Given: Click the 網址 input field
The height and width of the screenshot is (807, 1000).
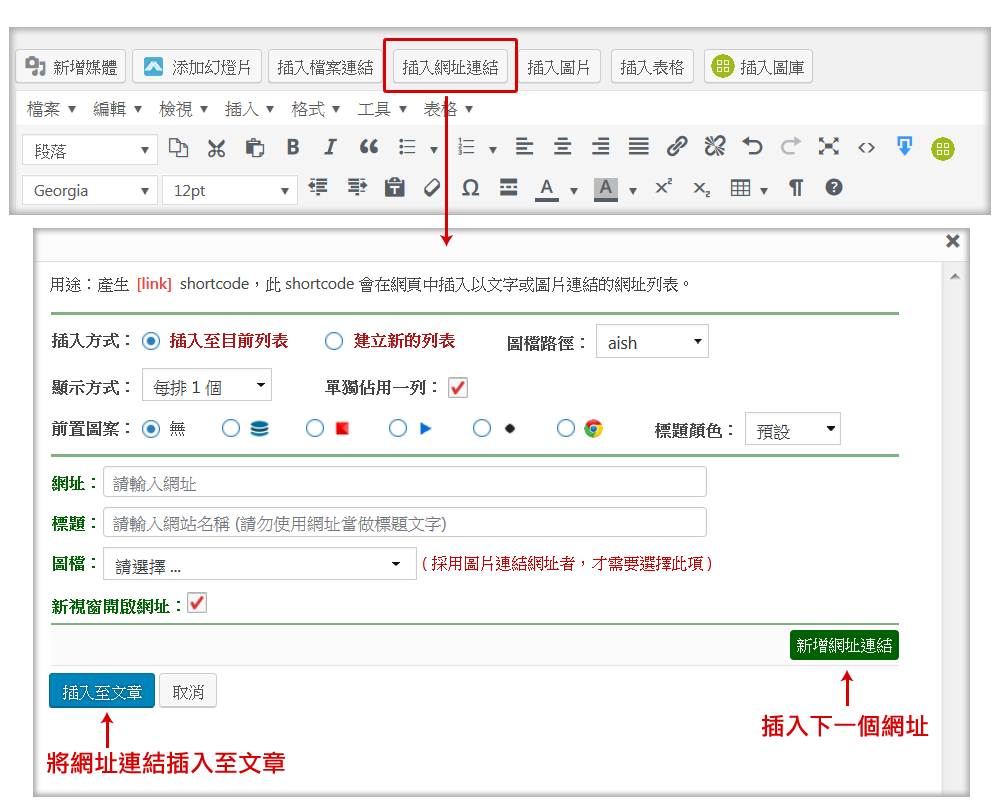Looking at the screenshot, I should coord(400,481).
